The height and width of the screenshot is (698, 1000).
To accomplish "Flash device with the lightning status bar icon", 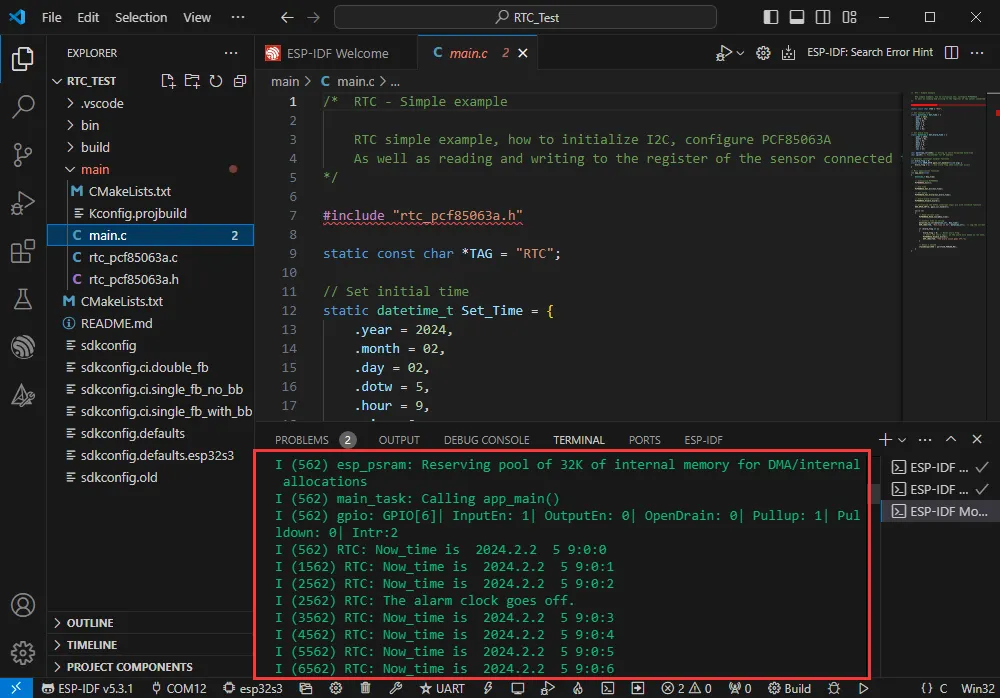I will (x=487, y=687).
